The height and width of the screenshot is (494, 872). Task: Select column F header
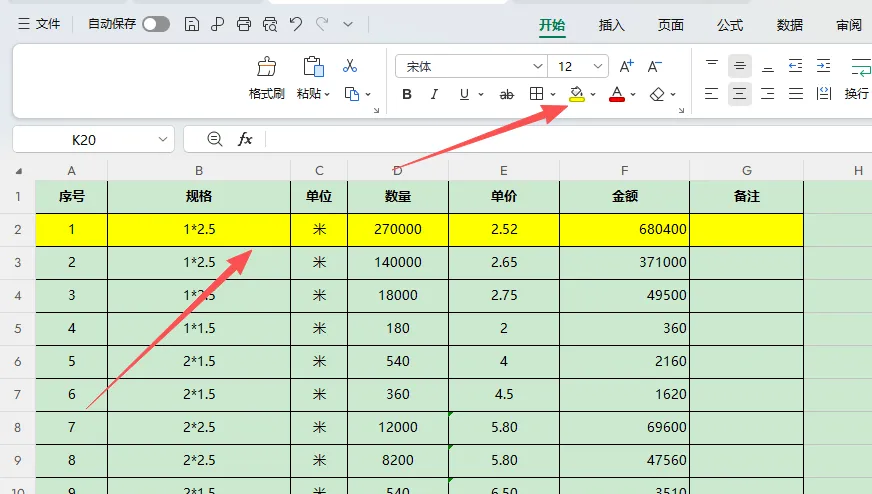click(x=625, y=171)
